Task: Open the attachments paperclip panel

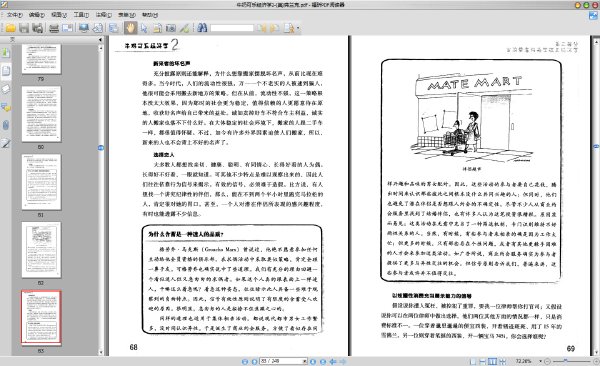Action: click(5, 125)
